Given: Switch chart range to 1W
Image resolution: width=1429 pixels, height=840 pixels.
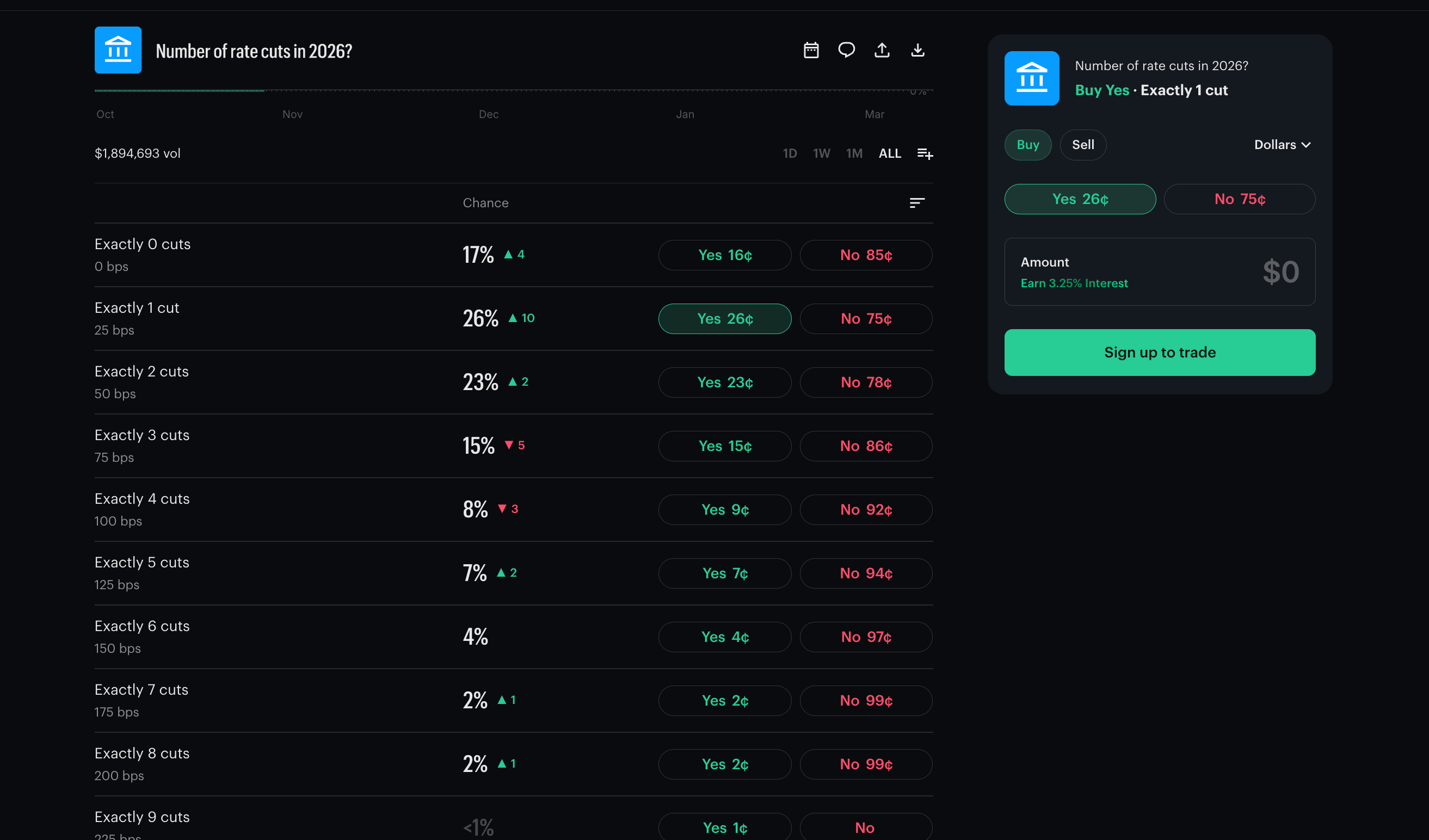Looking at the screenshot, I should 821,153.
